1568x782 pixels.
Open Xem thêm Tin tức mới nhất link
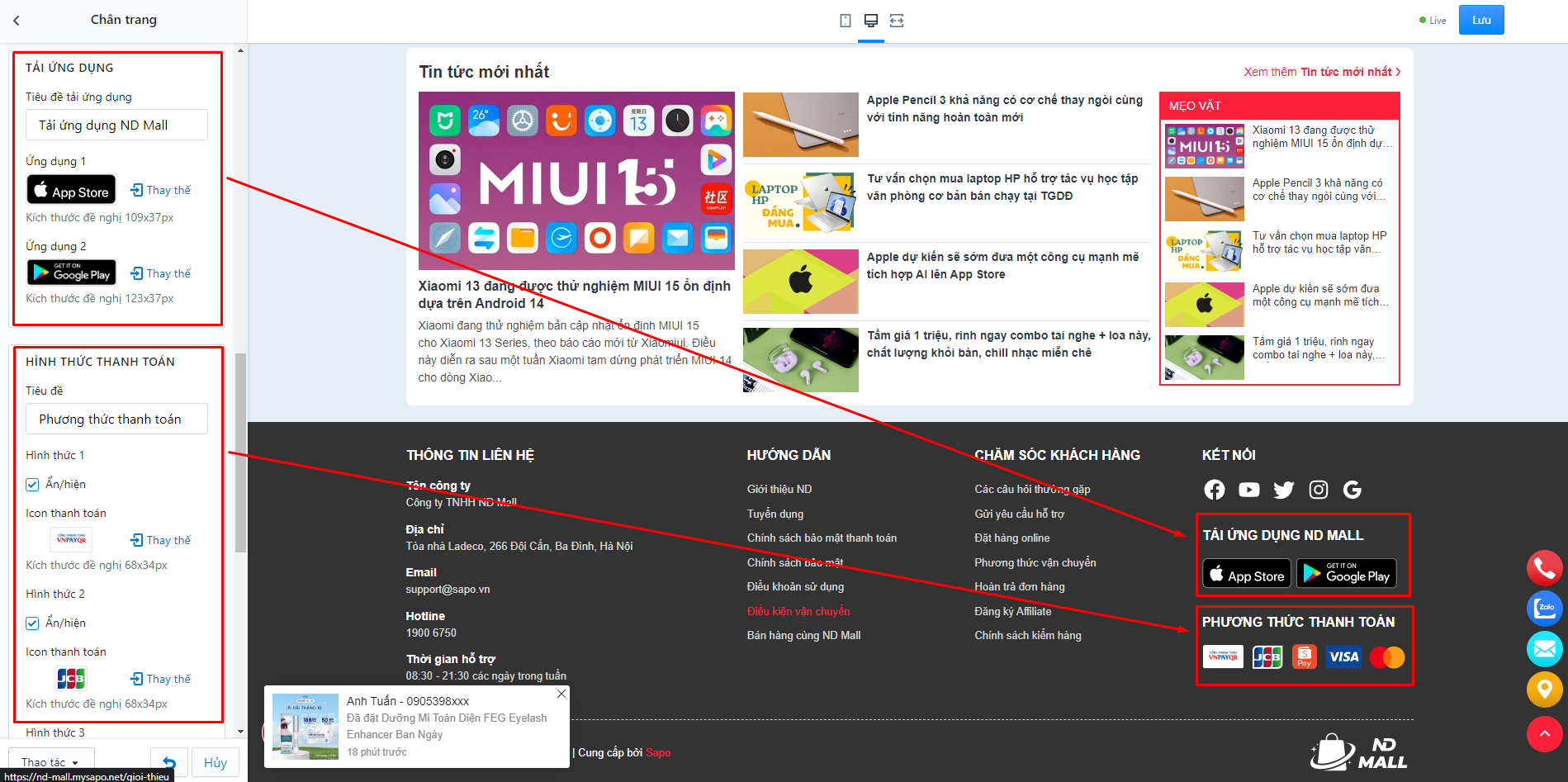(x=1323, y=72)
